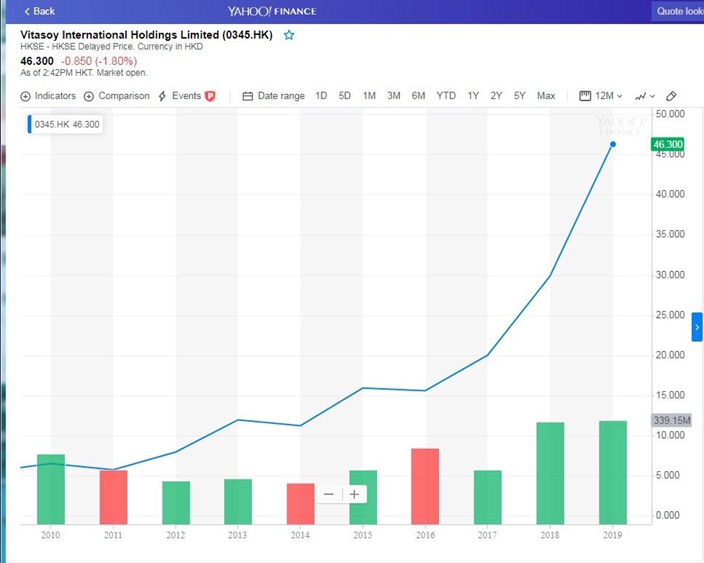This screenshot has width=704, height=563.
Task: Click the HKSE Delayed Price subtitle
Action: click(111, 47)
